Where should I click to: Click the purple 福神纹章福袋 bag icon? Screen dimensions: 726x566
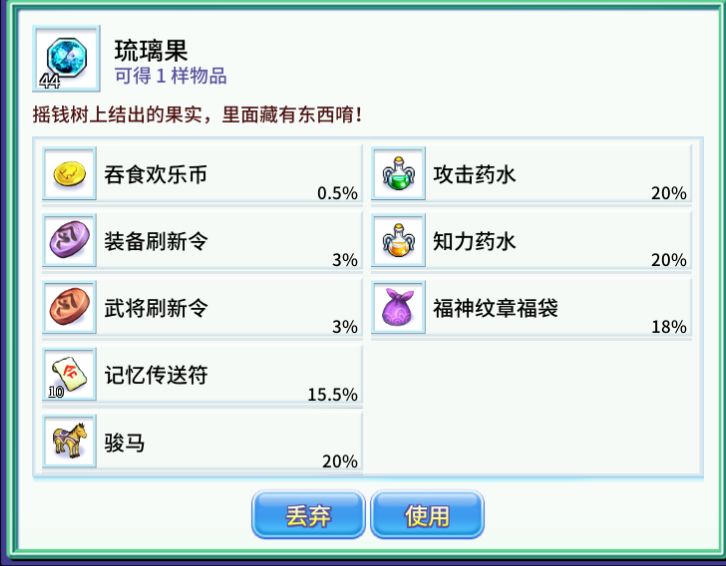pos(399,307)
